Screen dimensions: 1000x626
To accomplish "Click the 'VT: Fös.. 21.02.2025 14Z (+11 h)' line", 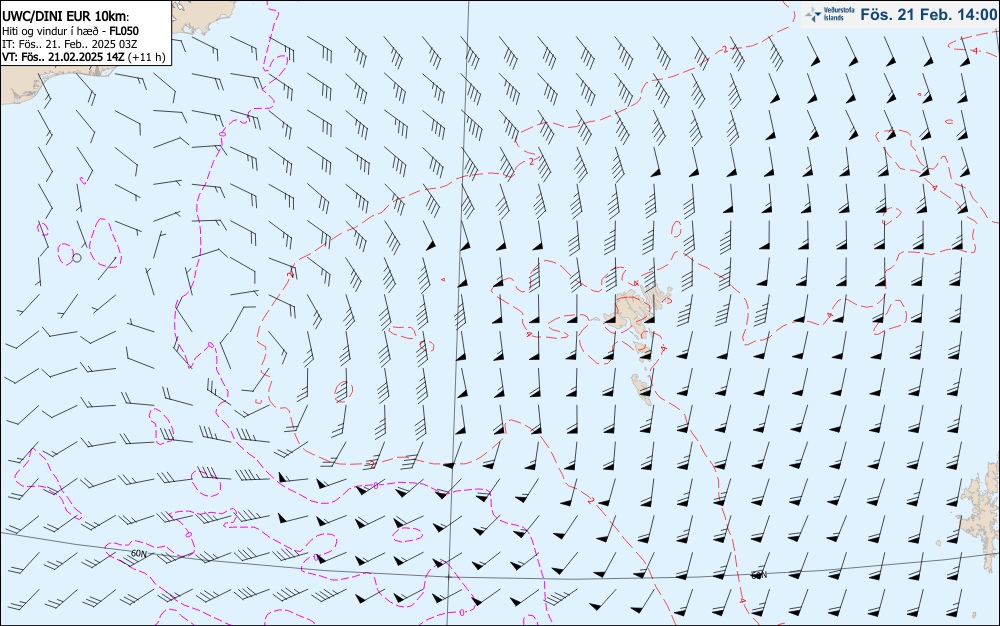I will (84, 57).
